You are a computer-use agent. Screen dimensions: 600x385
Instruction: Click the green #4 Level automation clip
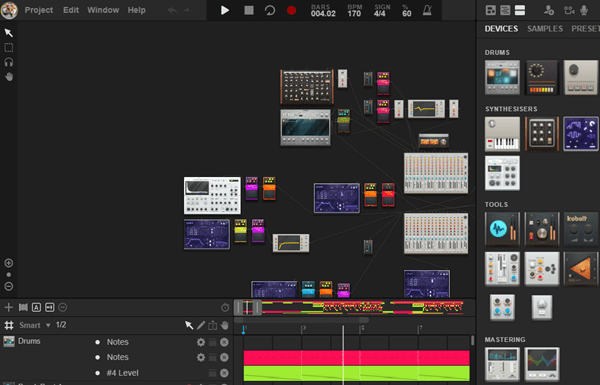[356, 373]
